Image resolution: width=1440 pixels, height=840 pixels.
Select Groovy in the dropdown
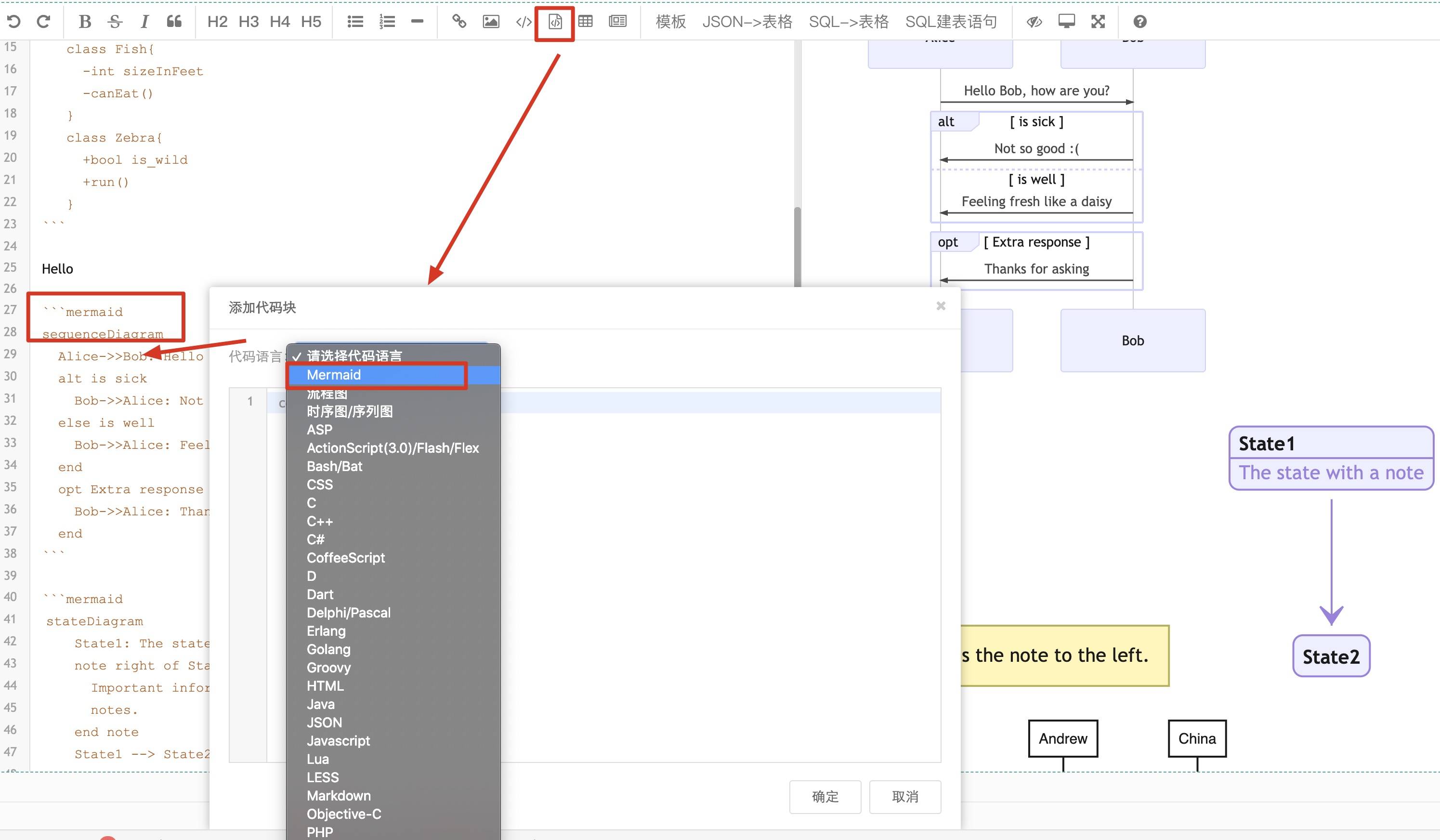pos(393,668)
